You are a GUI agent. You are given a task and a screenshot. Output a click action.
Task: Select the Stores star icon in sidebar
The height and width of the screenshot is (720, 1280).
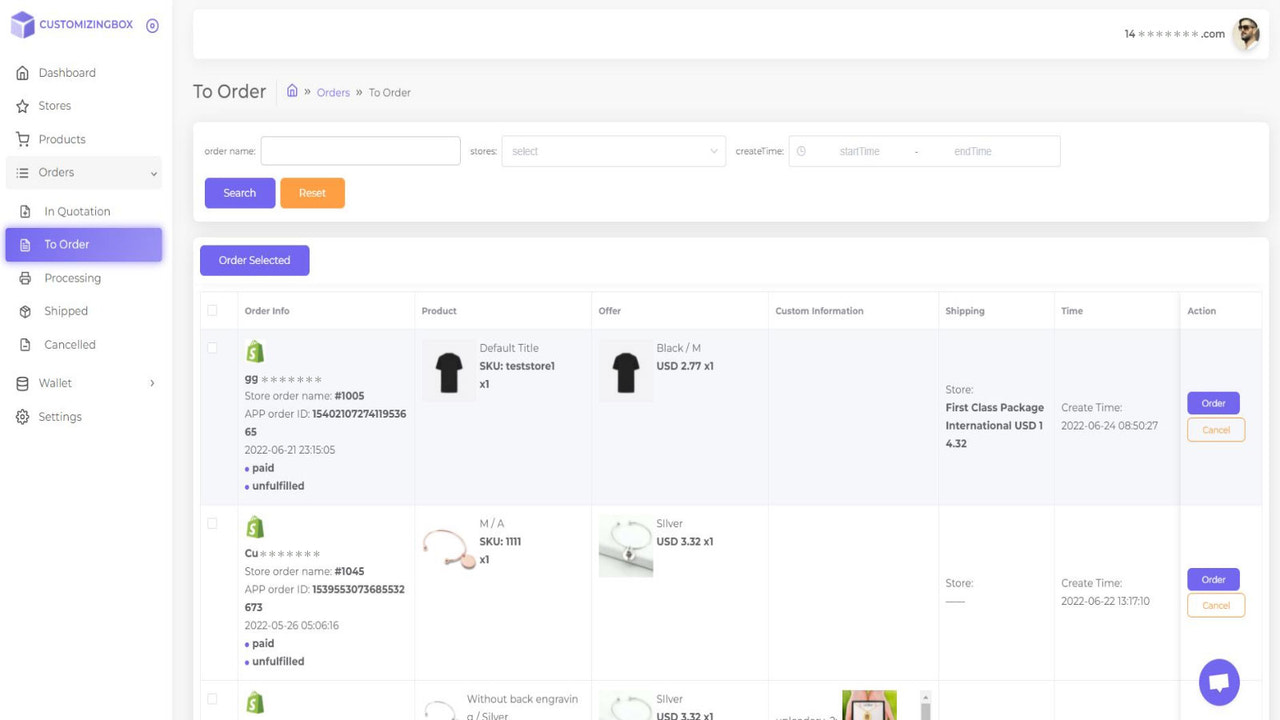[23, 105]
